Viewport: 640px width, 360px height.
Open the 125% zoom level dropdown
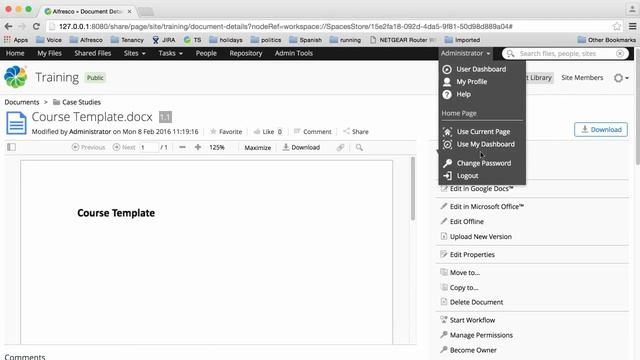pyautogui.click(x=218, y=147)
